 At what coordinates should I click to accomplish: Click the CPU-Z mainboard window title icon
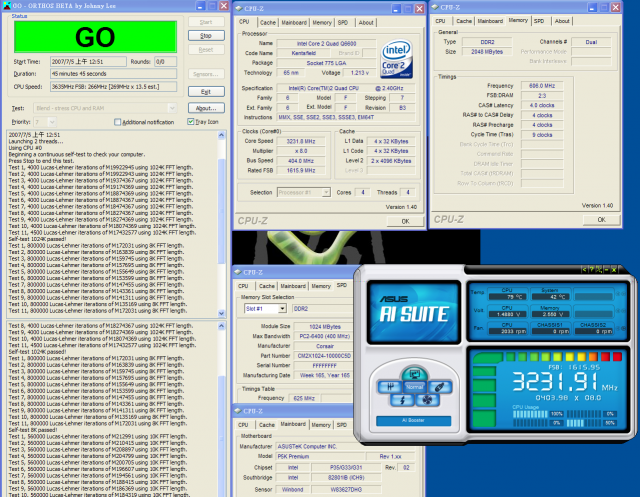pyautogui.click(x=238, y=410)
